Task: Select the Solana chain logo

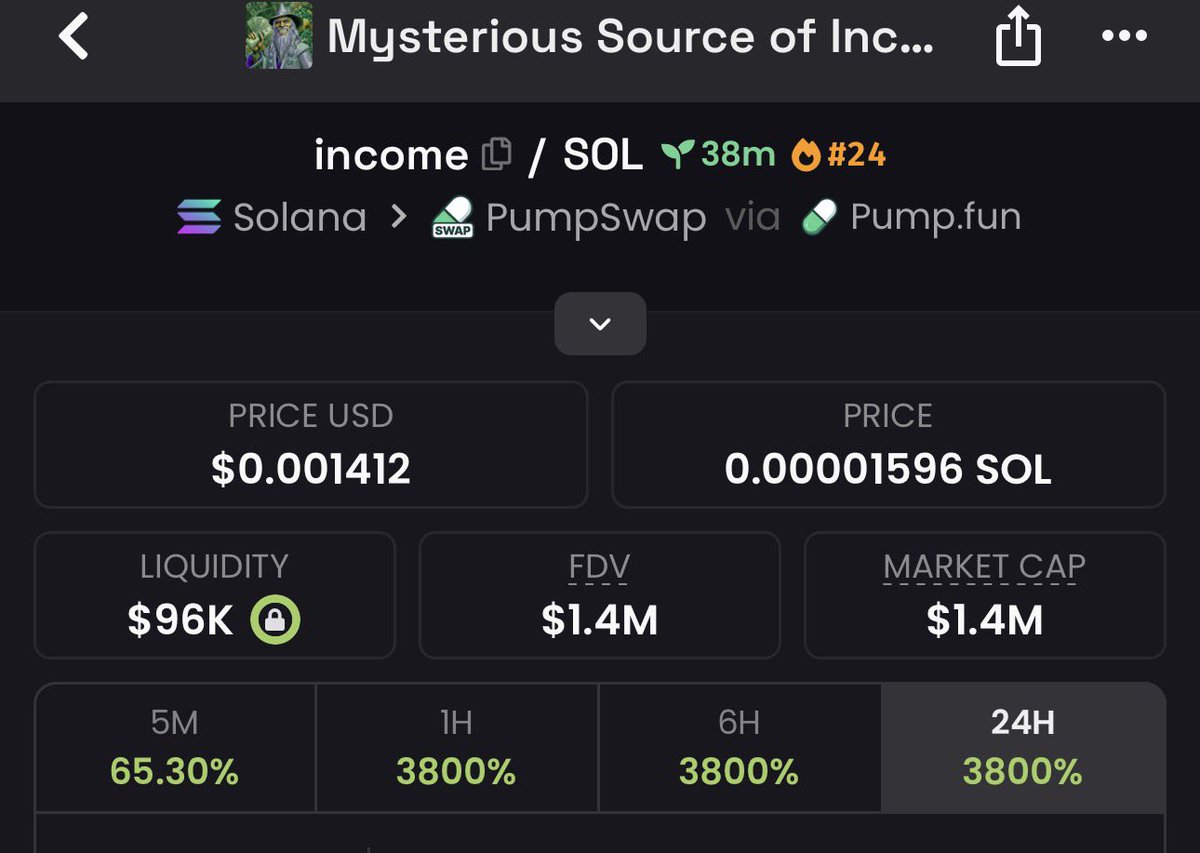Action: click(200, 217)
